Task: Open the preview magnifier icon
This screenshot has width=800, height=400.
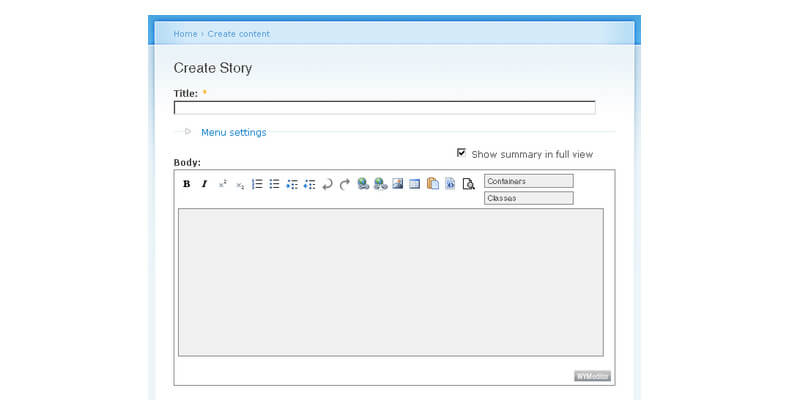Action: point(467,184)
